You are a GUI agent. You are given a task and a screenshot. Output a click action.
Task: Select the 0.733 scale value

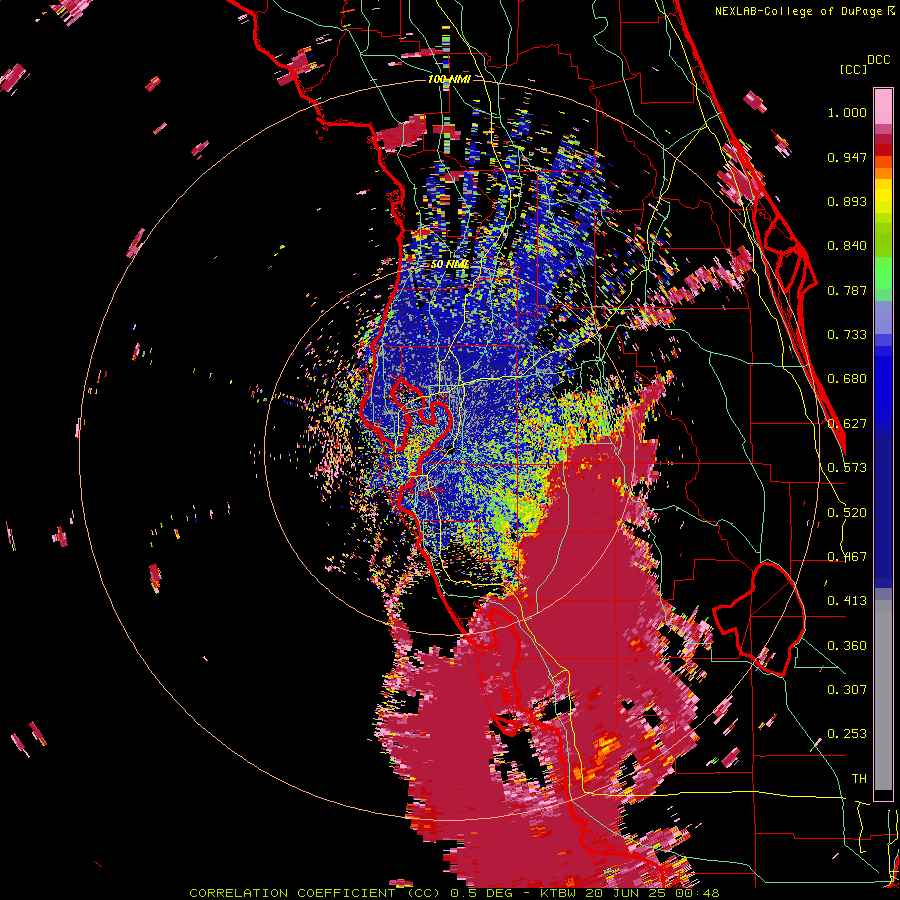pyautogui.click(x=847, y=335)
